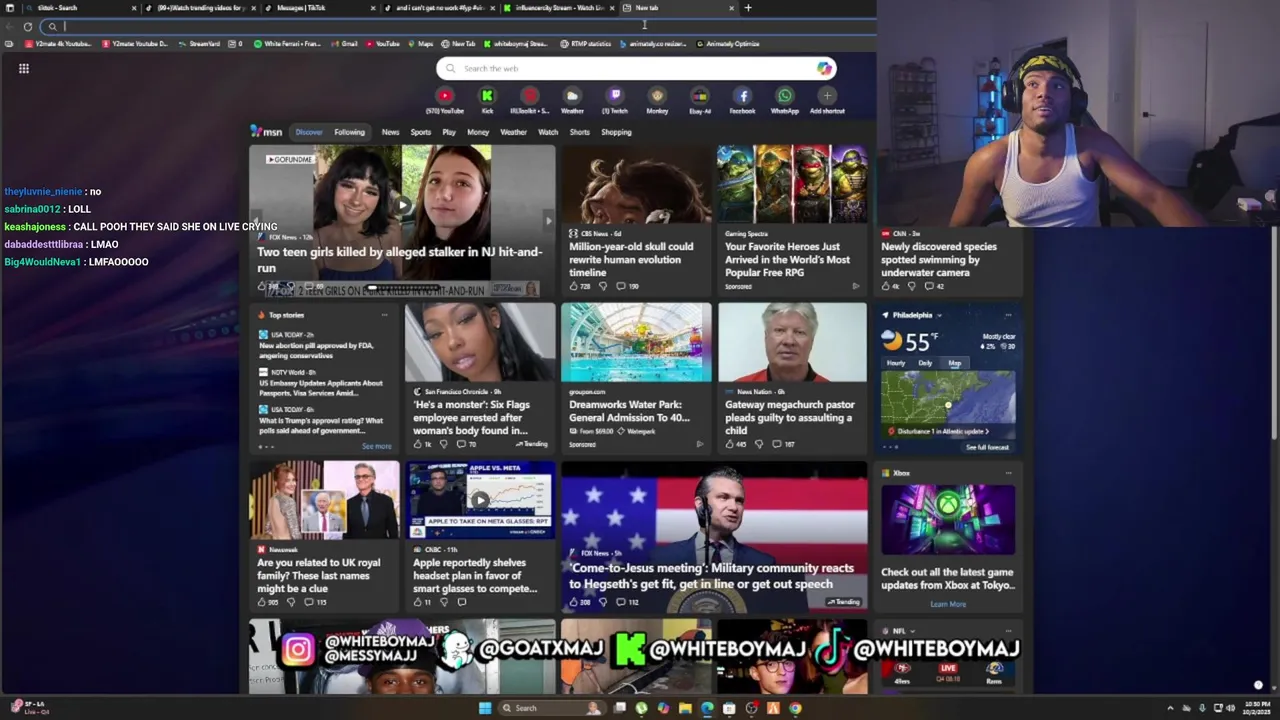1280x720 pixels.
Task: Open the Six Flags employee arrested article
Action: pyautogui.click(x=480, y=380)
